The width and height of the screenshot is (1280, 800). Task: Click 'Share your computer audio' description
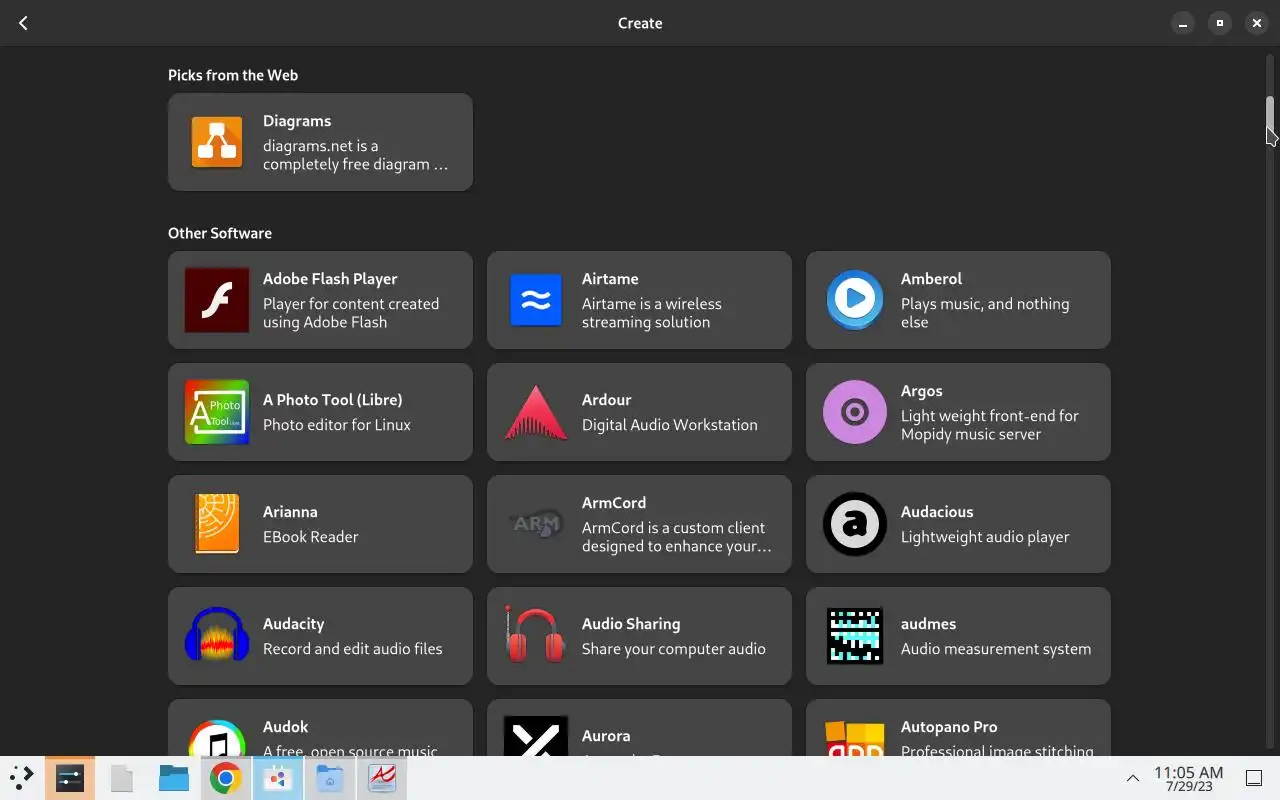(x=674, y=649)
